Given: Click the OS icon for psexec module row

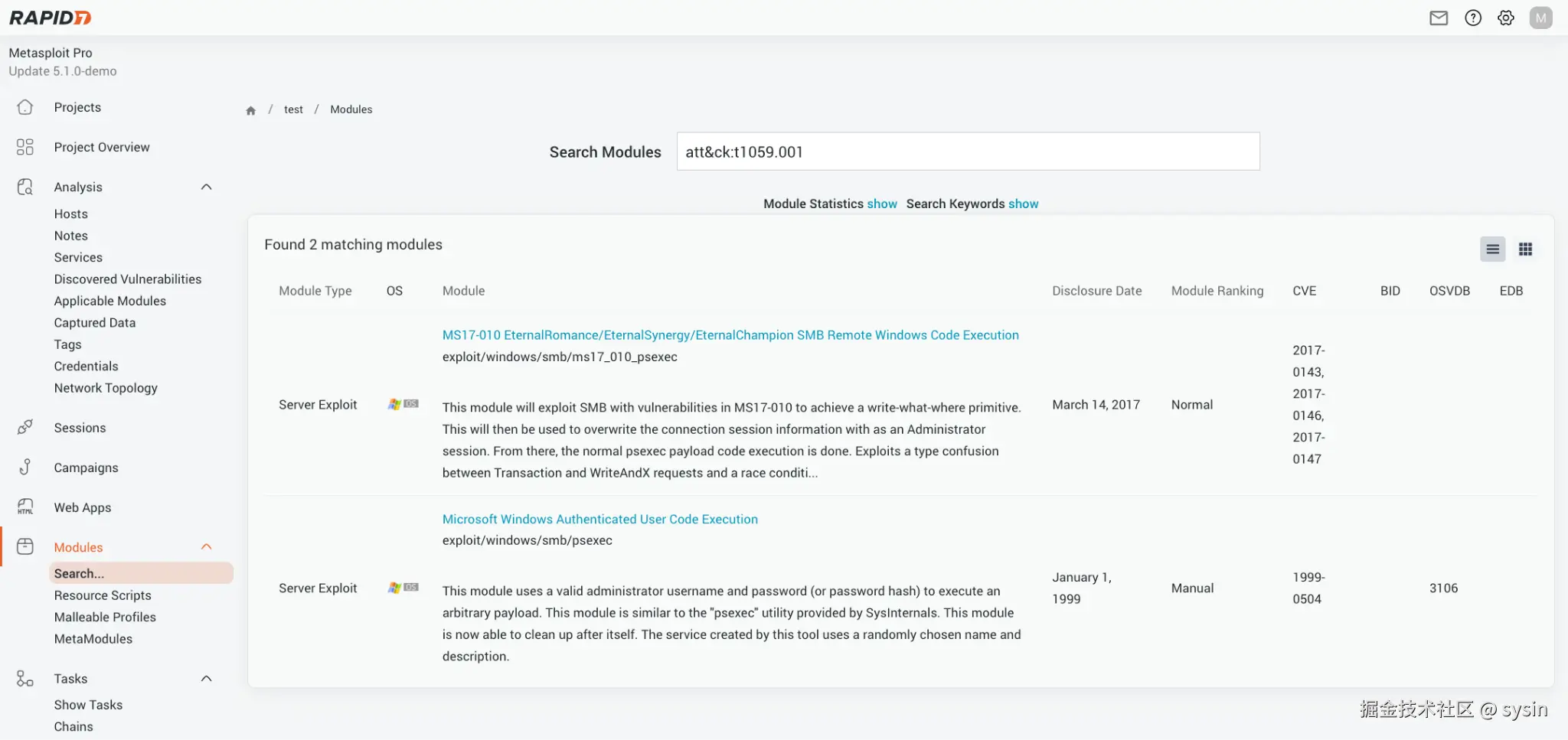Looking at the screenshot, I should pos(403,588).
